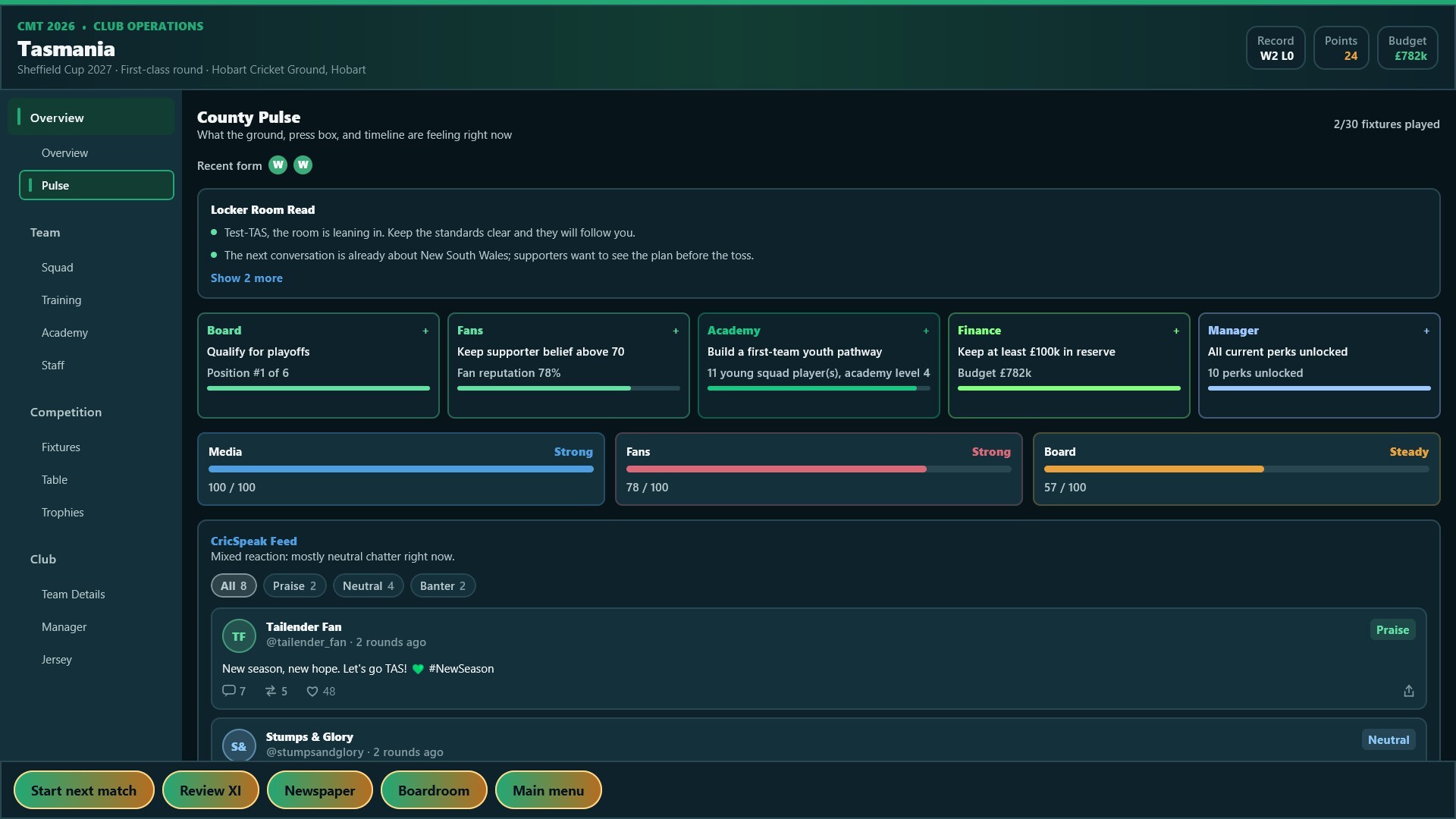Click the Start next match button

(x=84, y=790)
